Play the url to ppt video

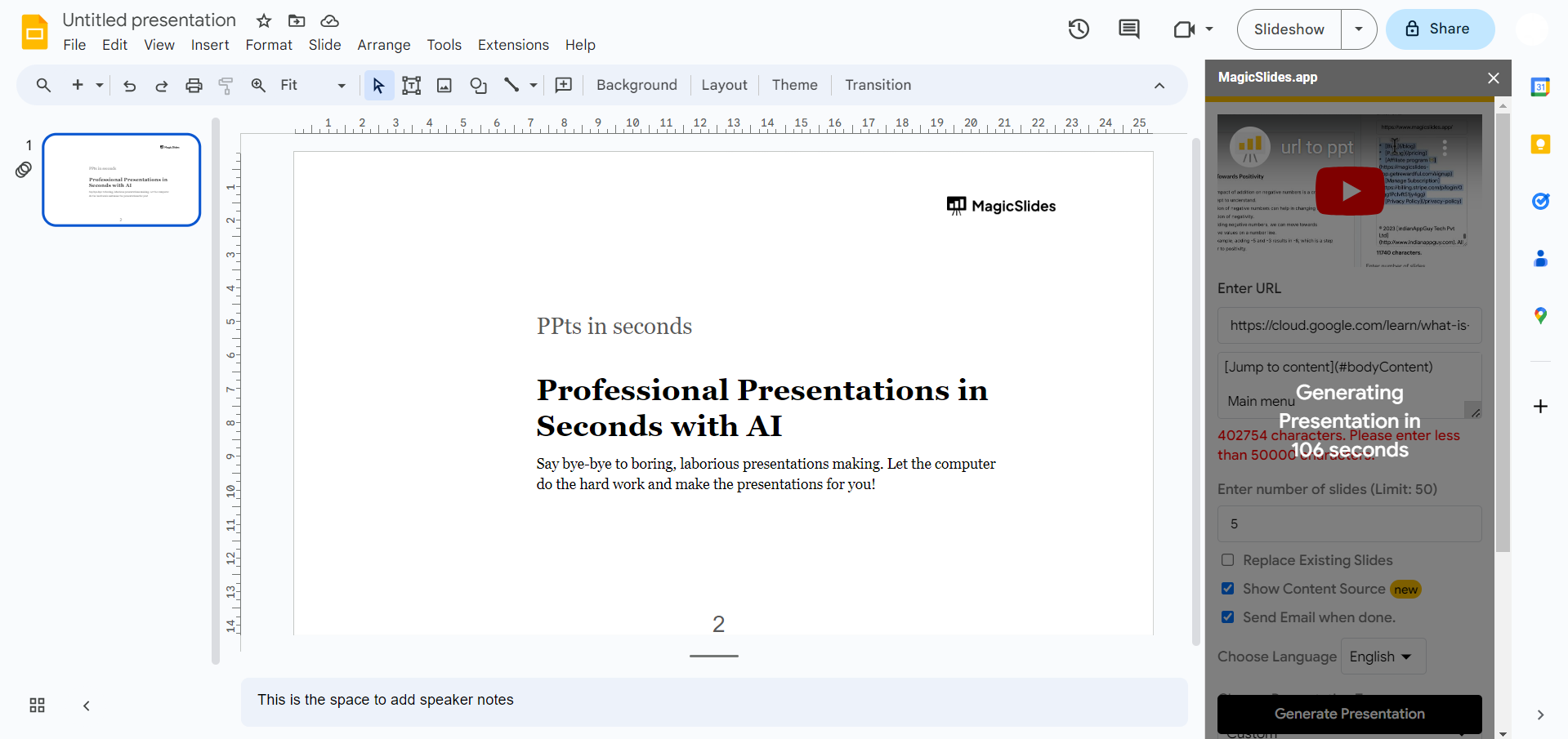click(x=1350, y=191)
